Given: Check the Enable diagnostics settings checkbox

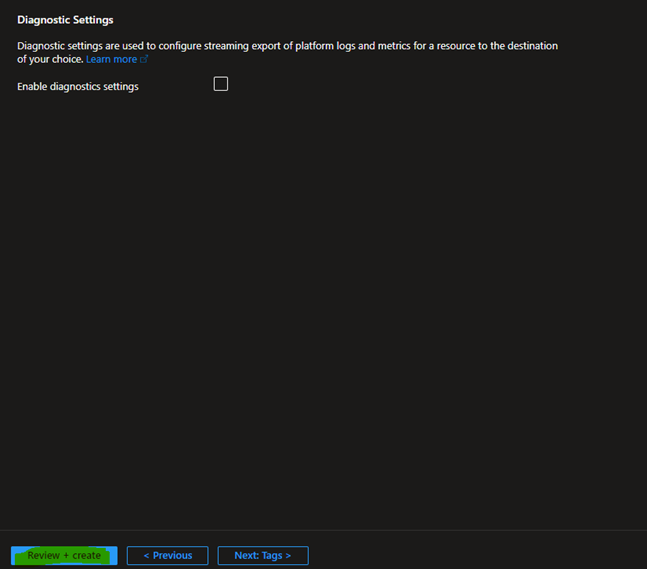Looking at the screenshot, I should (221, 84).
